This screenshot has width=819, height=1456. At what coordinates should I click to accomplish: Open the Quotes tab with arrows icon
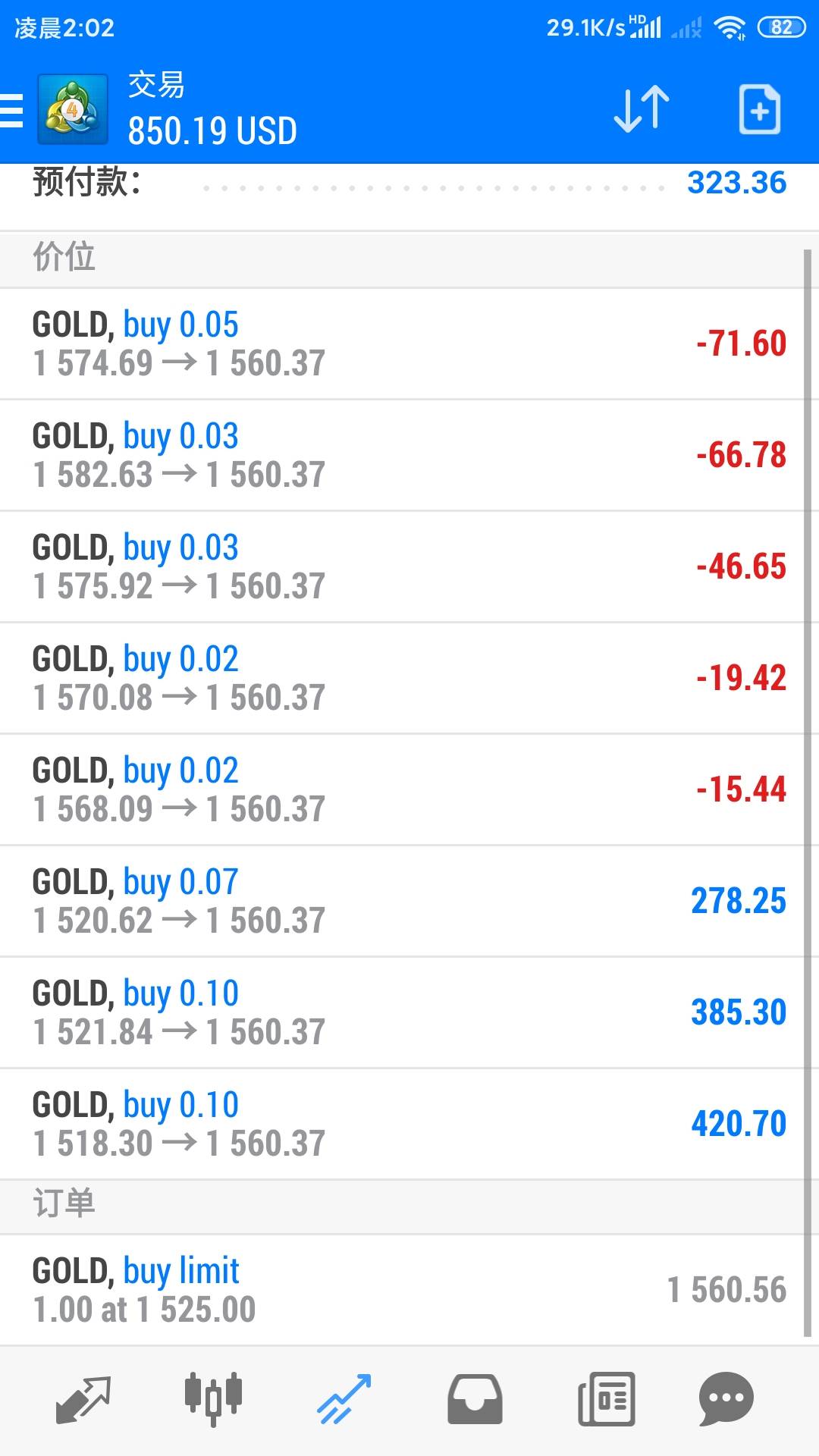83,1398
